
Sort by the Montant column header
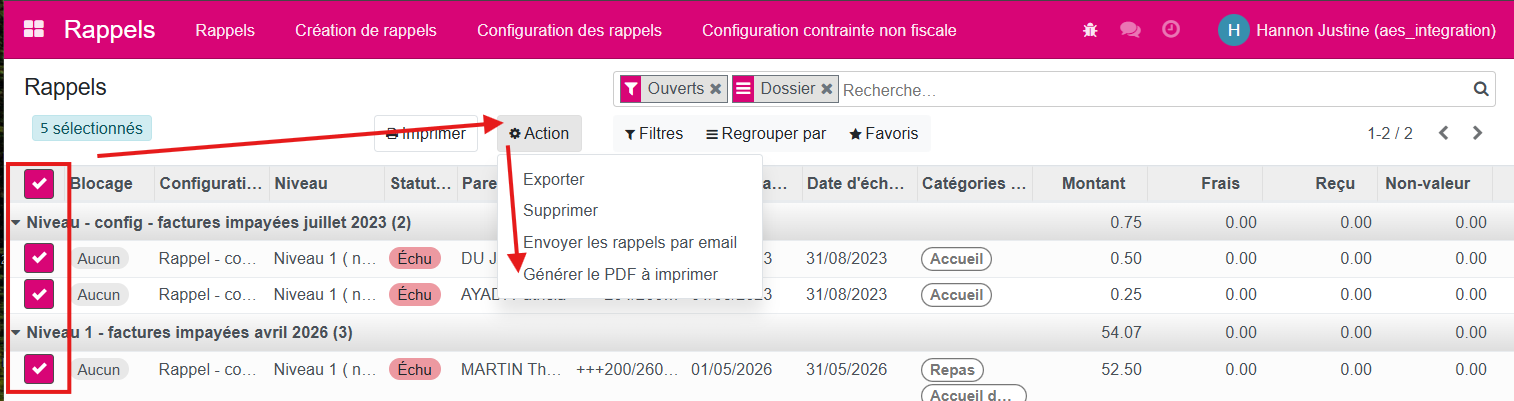1093,183
